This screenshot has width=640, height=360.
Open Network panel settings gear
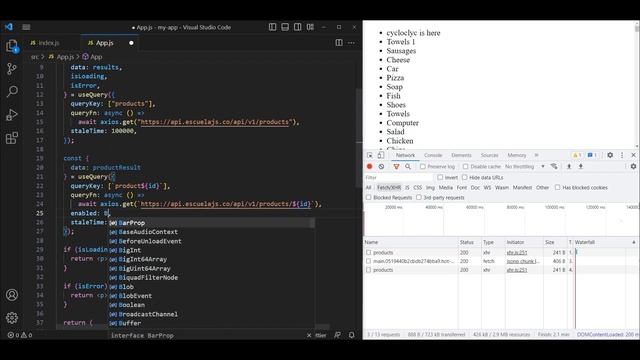(x=633, y=167)
